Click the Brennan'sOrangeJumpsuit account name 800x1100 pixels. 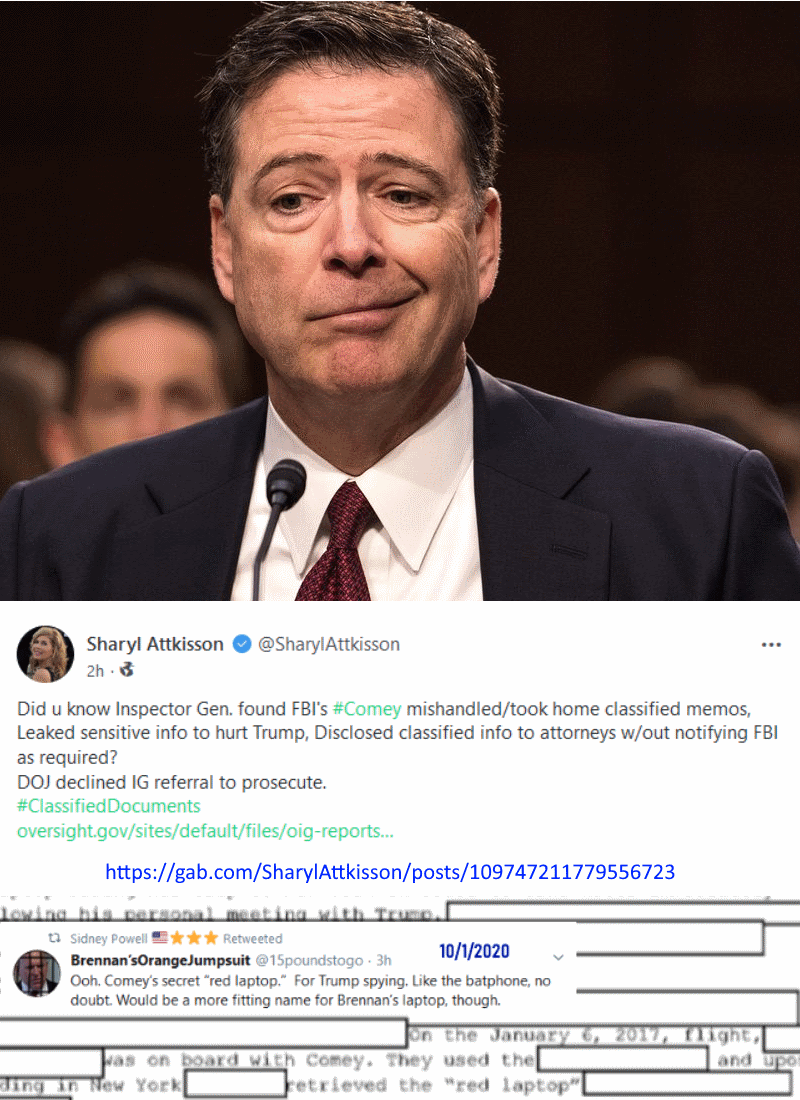point(160,960)
